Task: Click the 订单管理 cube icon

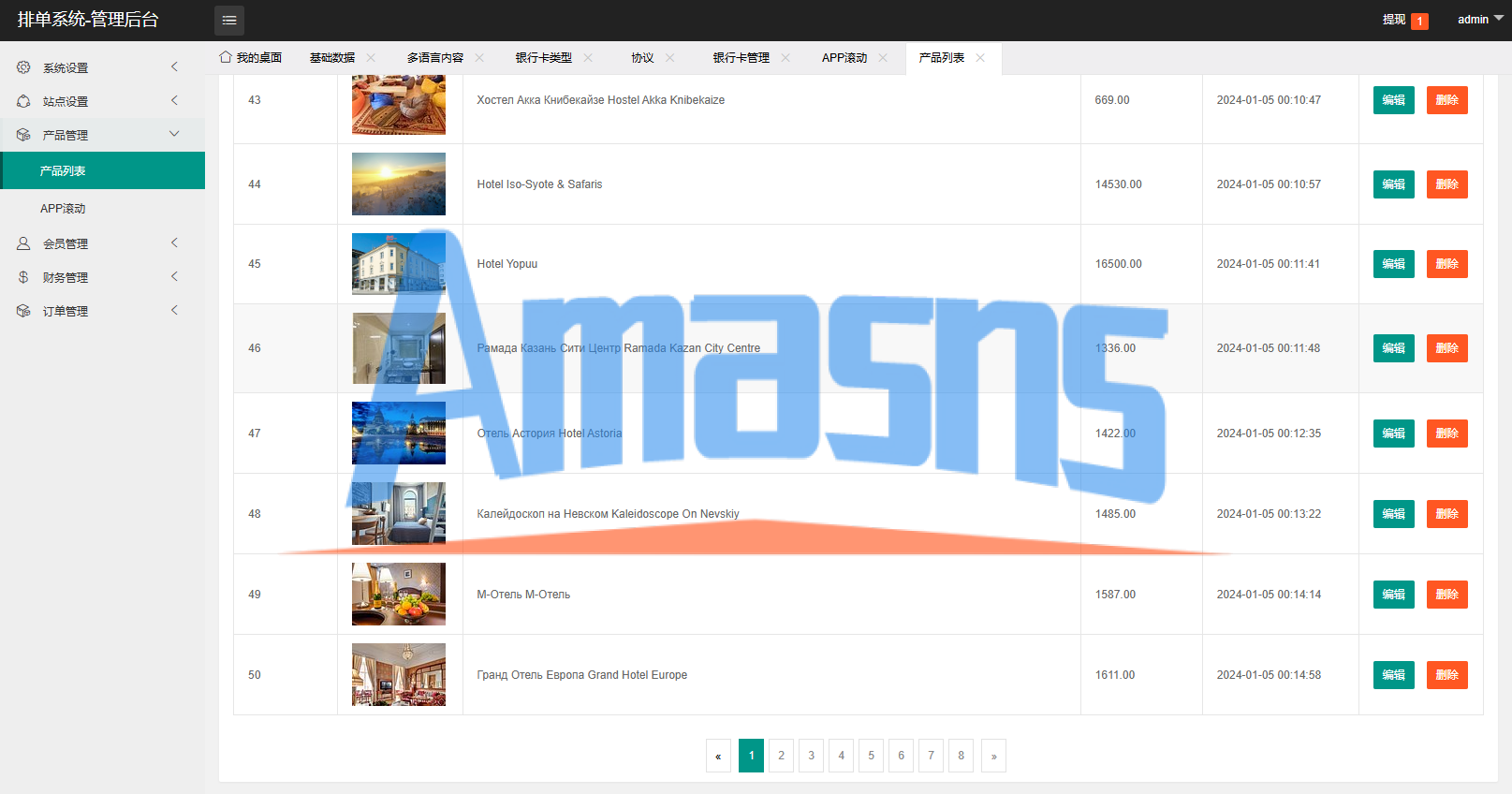Action: [23, 311]
